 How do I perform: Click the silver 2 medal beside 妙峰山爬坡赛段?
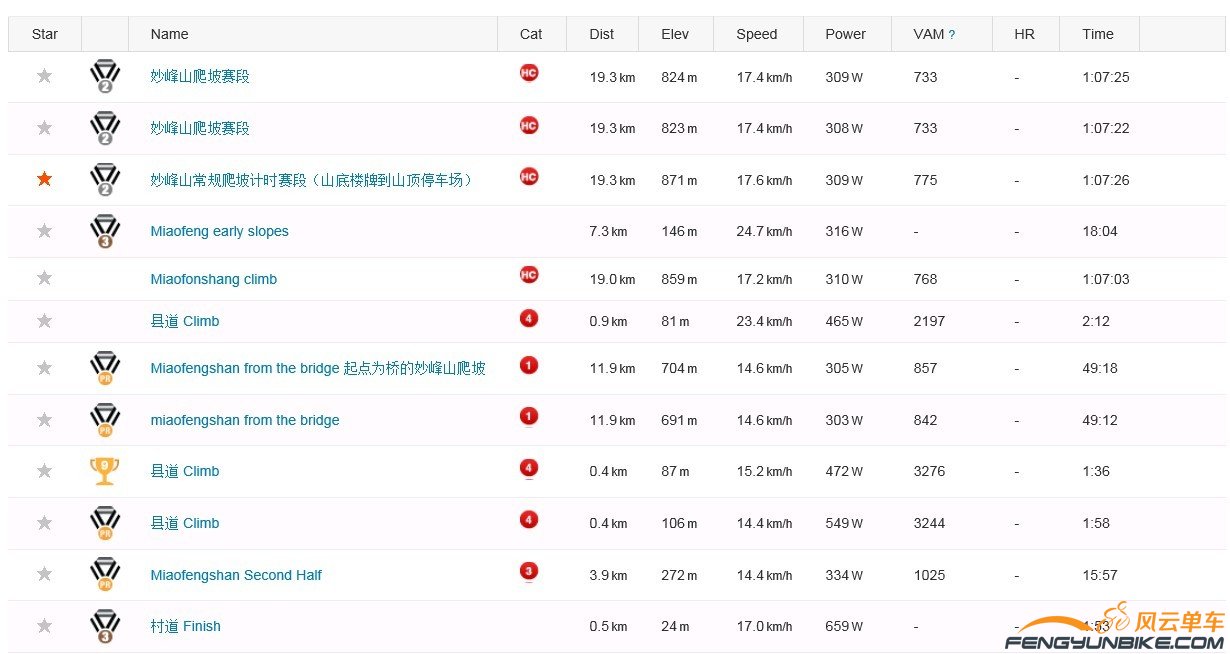[104, 73]
